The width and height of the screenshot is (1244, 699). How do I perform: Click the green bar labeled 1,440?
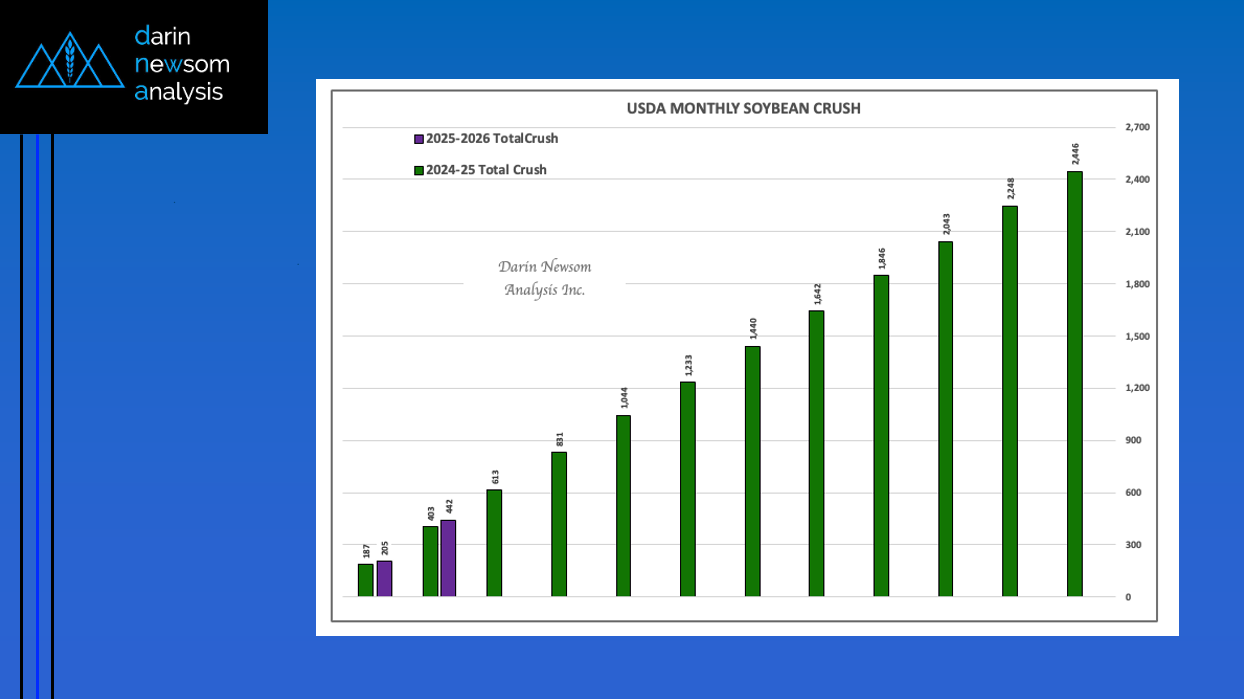tap(752, 471)
